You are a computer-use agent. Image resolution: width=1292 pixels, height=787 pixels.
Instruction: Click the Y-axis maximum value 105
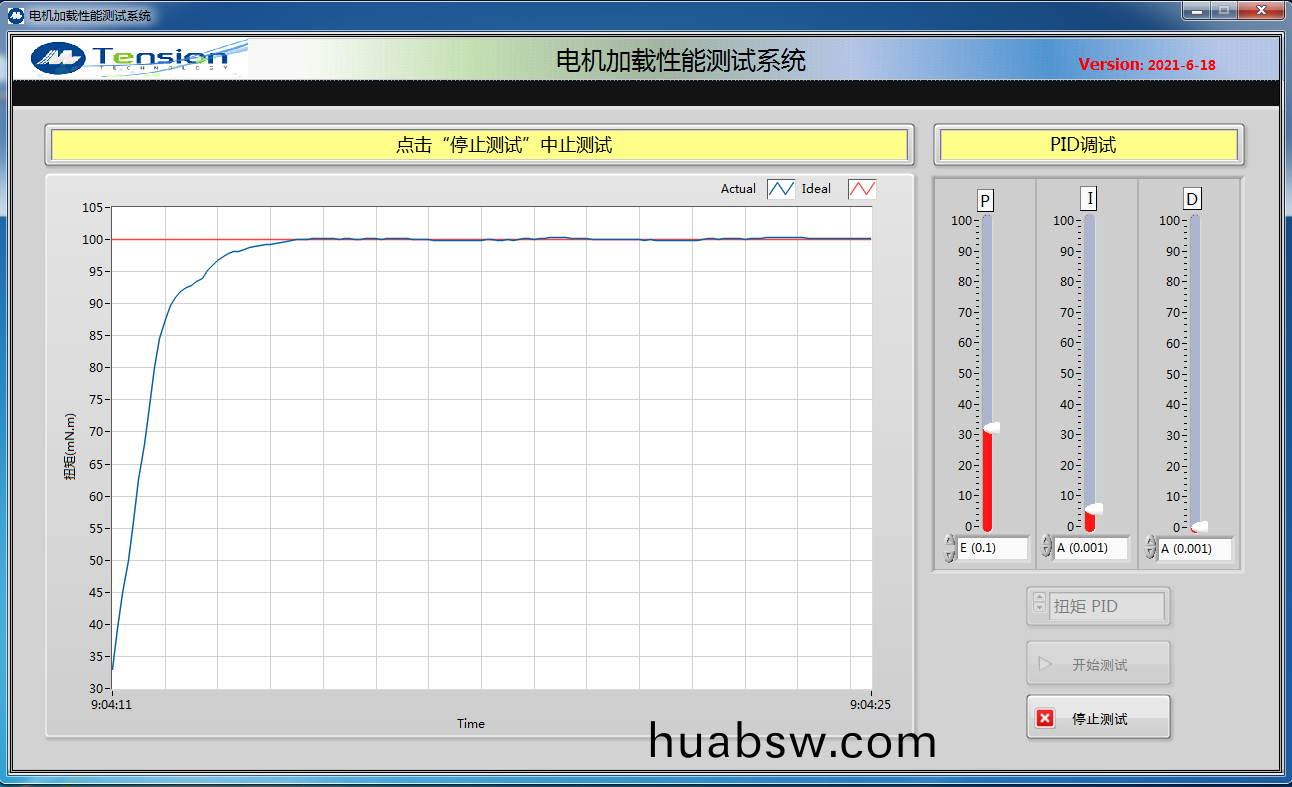pos(93,207)
